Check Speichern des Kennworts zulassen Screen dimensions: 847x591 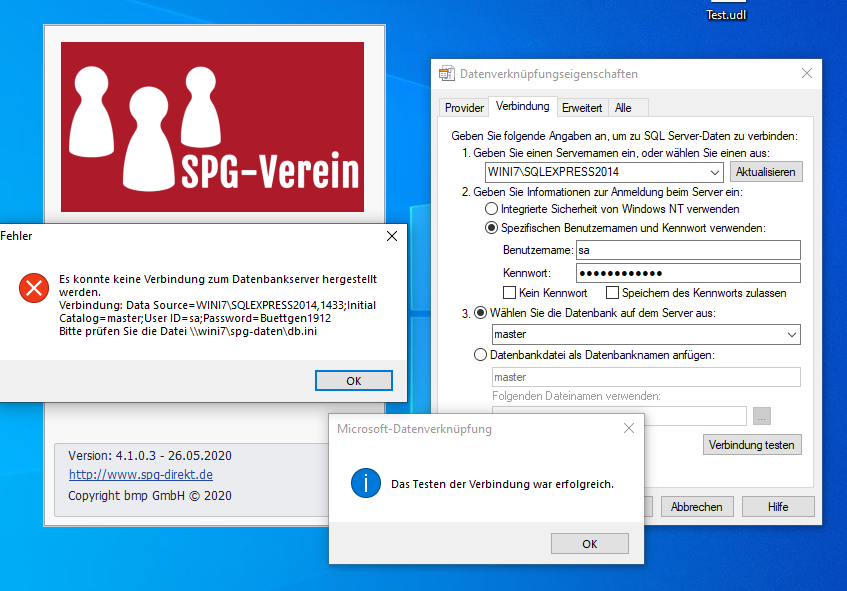coord(613,293)
